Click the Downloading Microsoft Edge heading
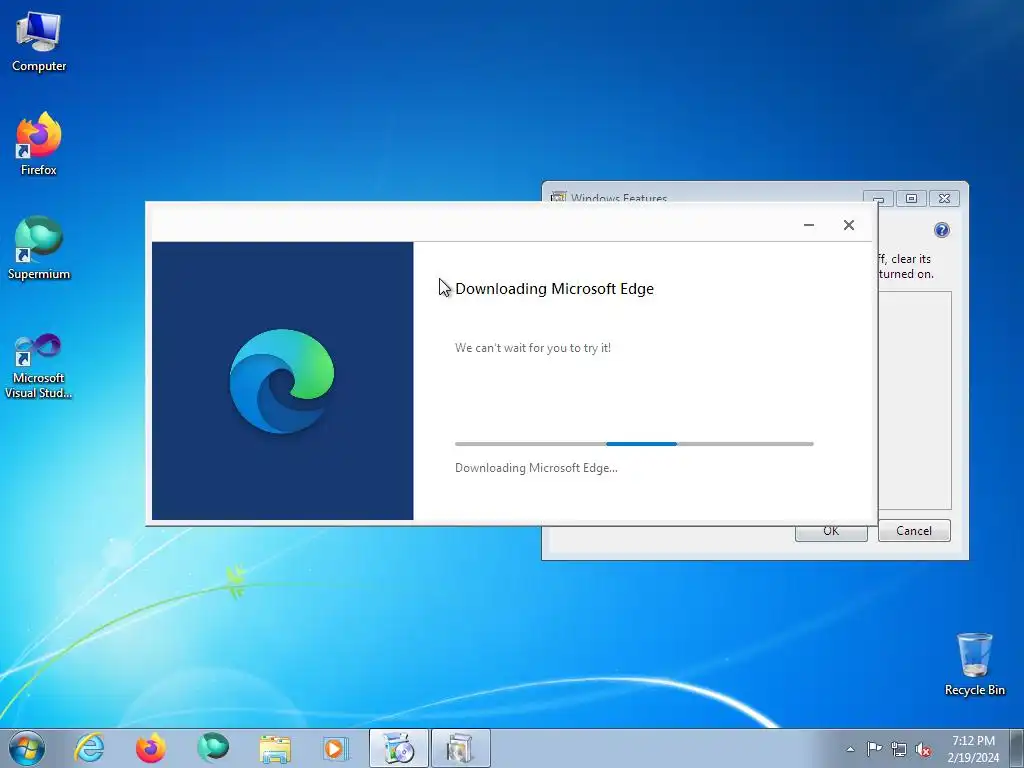This screenshot has width=1024, height=768. 554,289
